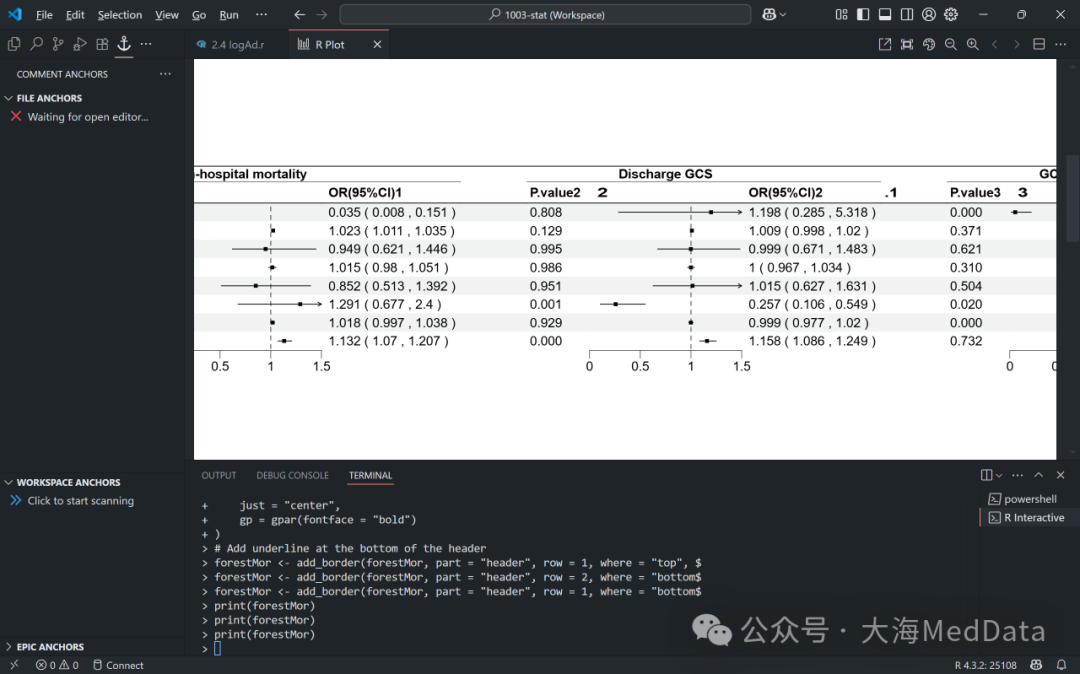Open the notifications bell in status bar
The width and height of the screenshot is (1080, 674).
(x=1061, y=664)
